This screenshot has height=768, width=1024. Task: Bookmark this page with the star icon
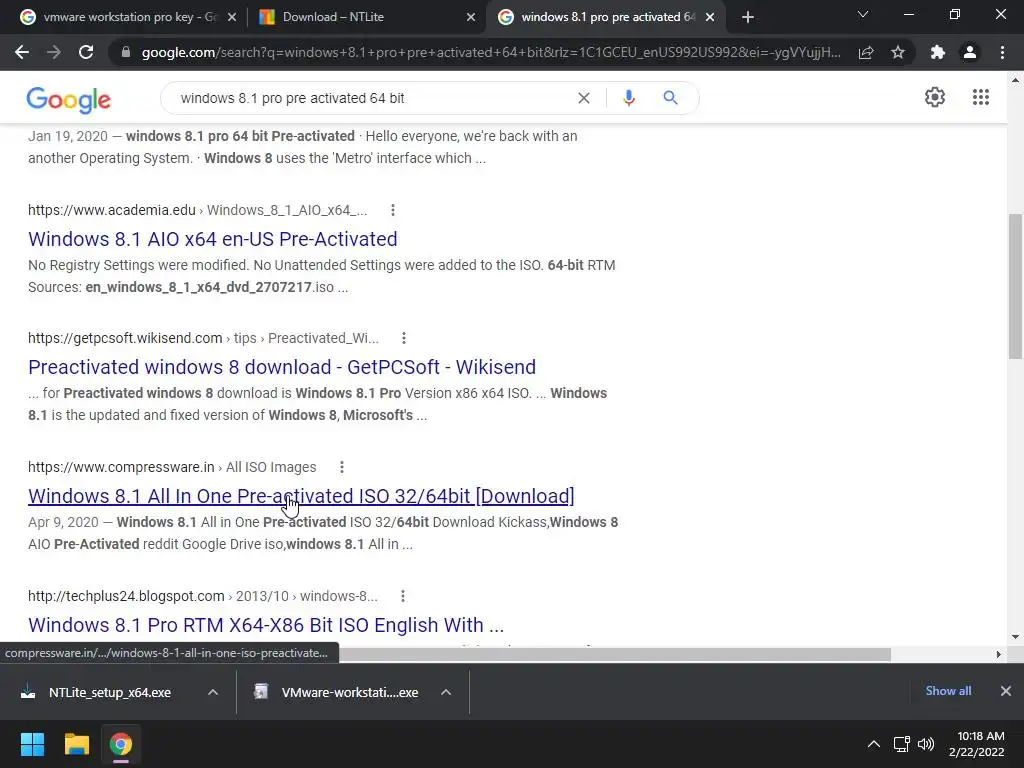(898, 52)
